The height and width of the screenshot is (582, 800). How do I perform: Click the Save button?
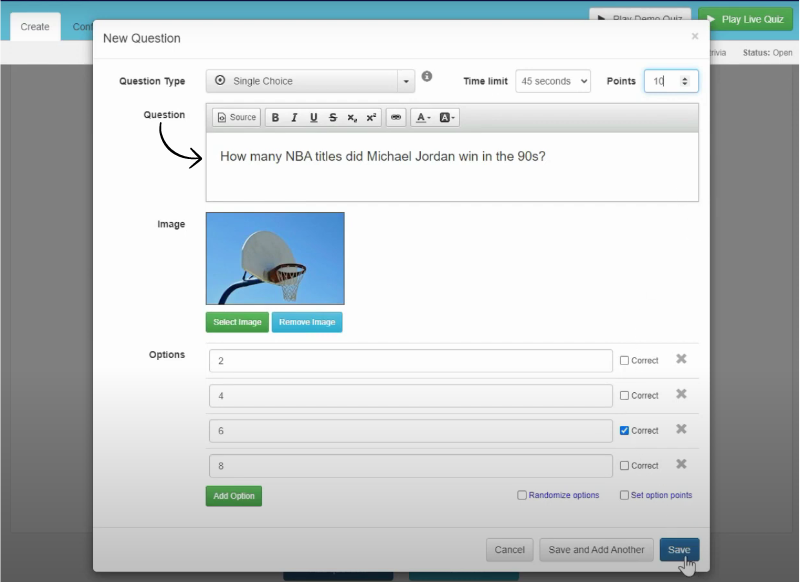pyautogui.click(x=679, y=550)
